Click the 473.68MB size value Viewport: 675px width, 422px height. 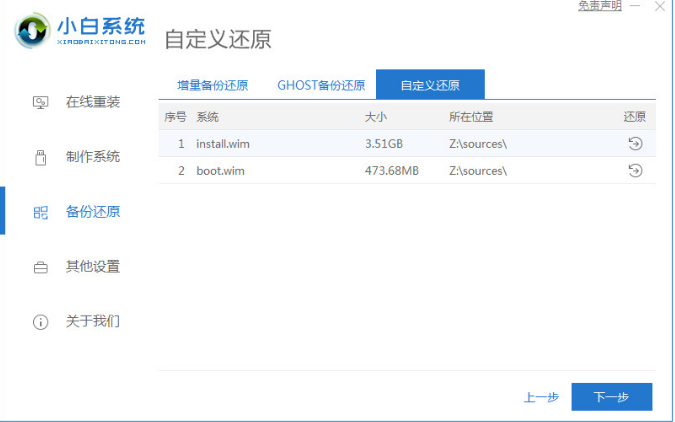[392, 171]
